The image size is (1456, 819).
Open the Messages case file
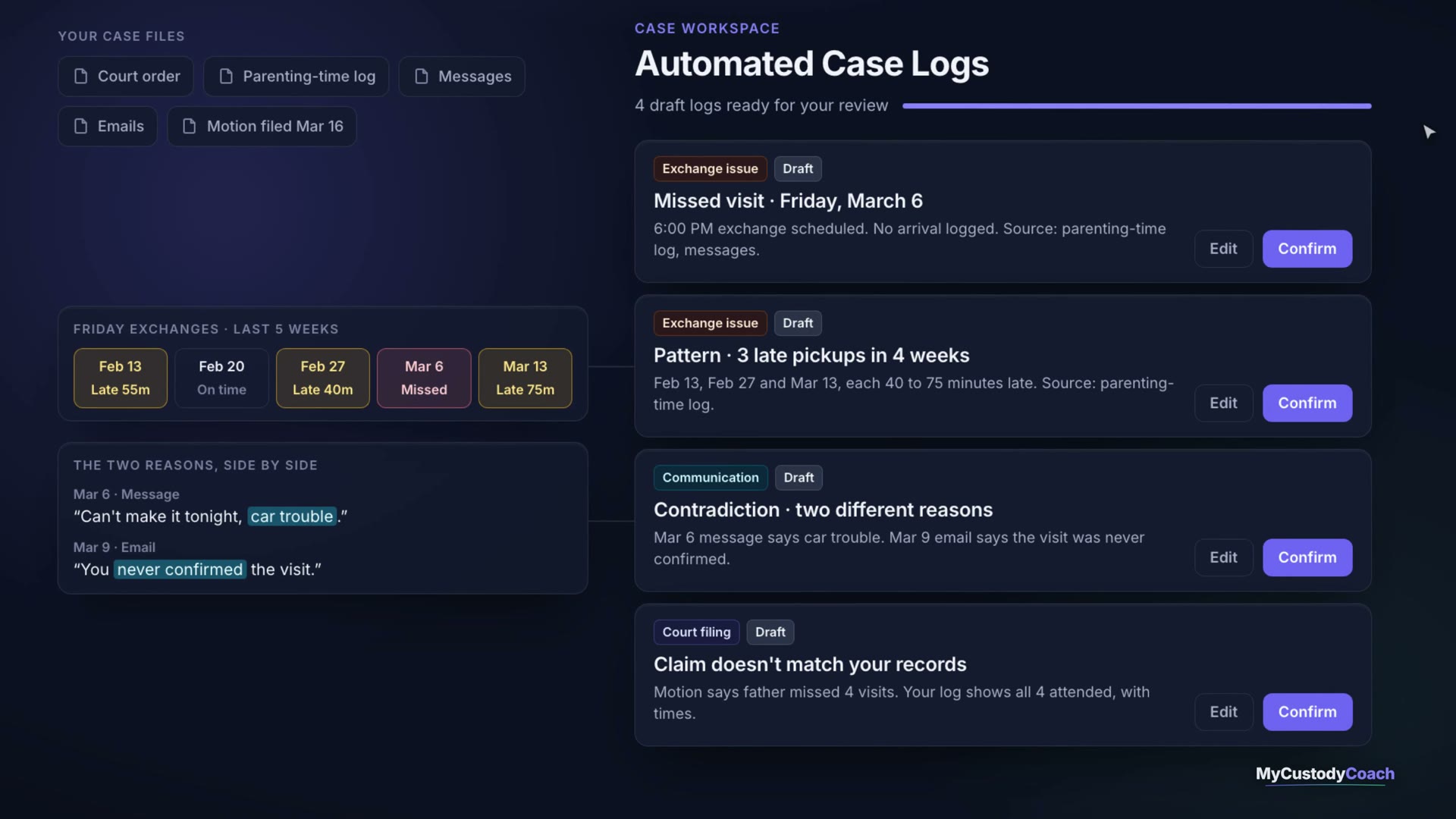coord(462,77)
